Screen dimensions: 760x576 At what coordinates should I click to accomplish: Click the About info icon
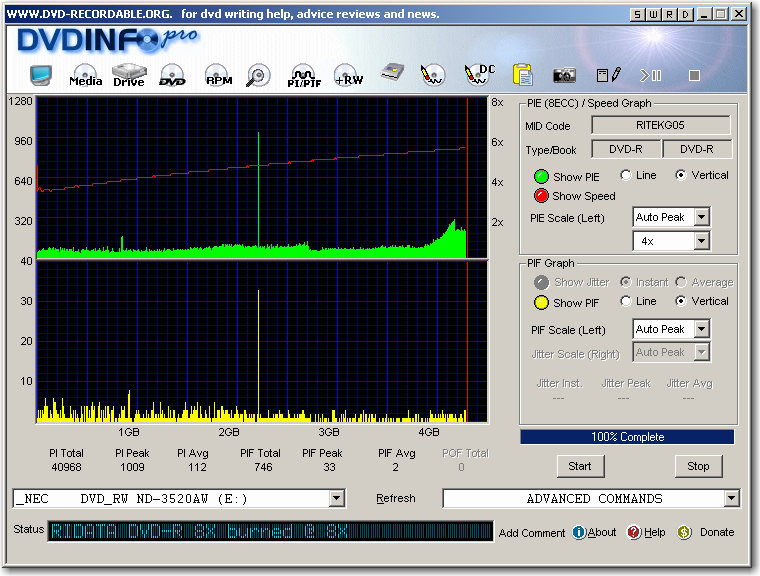pyautogui.click(x=579, y=532)
